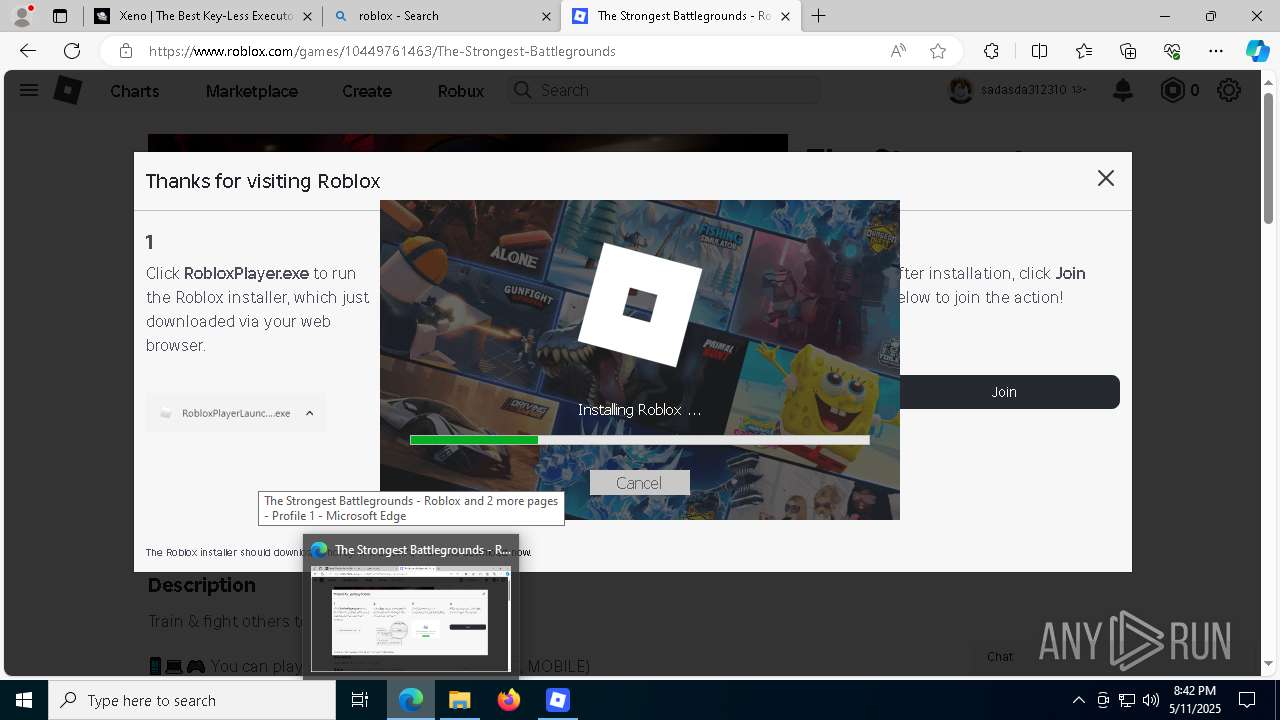The height and width of the screenshot is (720, 1280).
Task: Click the Join button
Action: pyautogui.click(x=1004, y=392)
